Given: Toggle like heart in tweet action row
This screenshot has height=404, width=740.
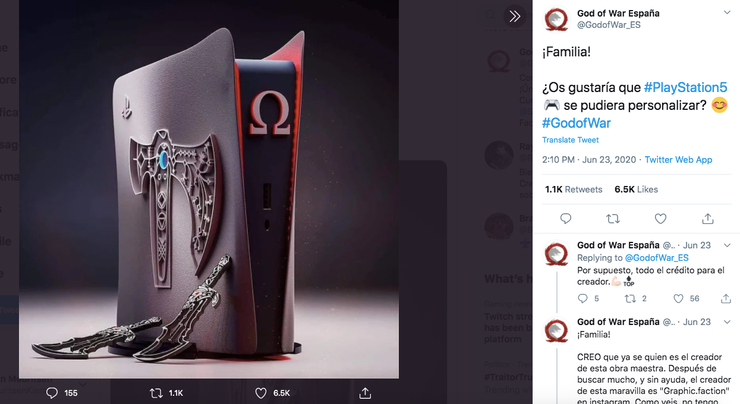Looking at the screenshot, I should tap(661, 218).
